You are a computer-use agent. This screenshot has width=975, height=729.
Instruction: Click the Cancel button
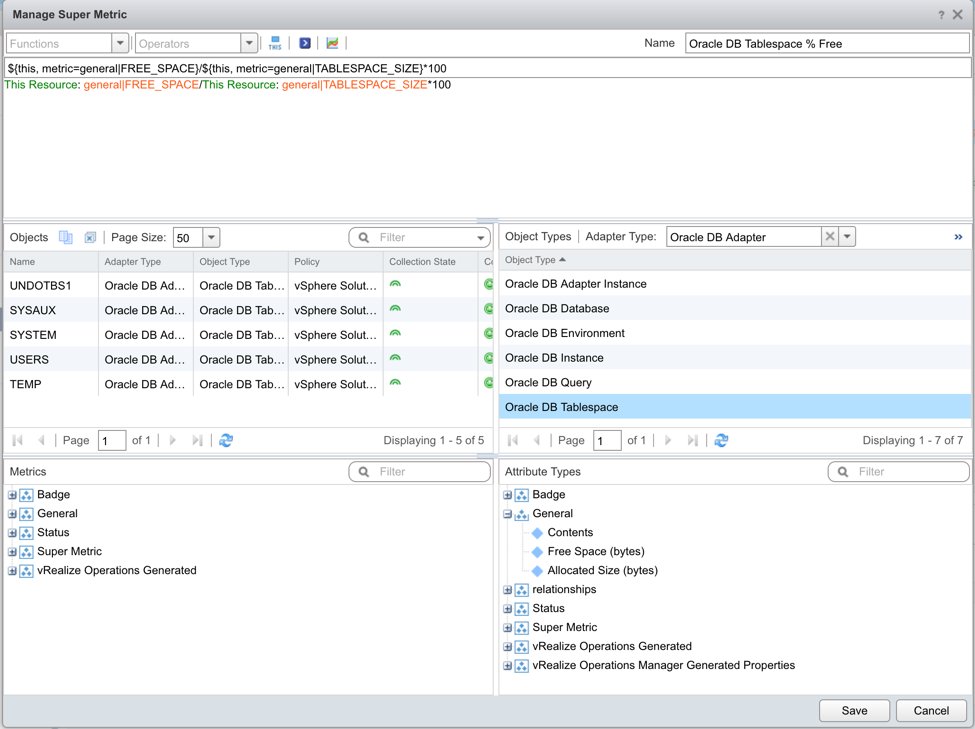click(x=931, y=710)
